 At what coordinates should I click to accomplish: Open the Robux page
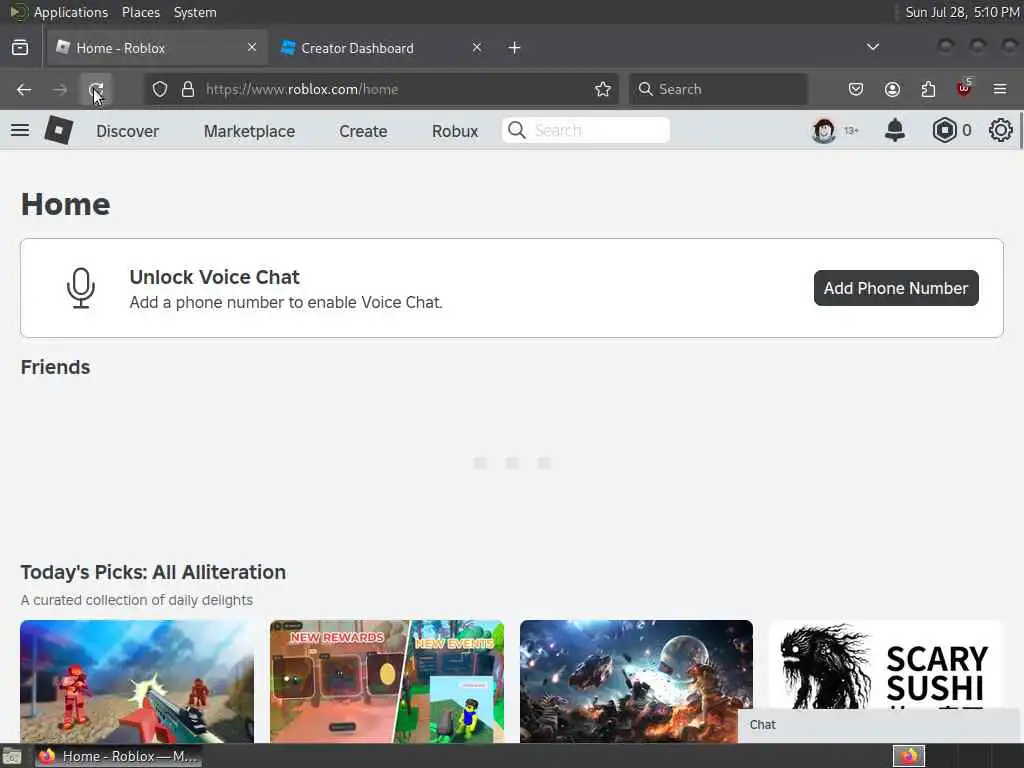click(x=455, y=131)
